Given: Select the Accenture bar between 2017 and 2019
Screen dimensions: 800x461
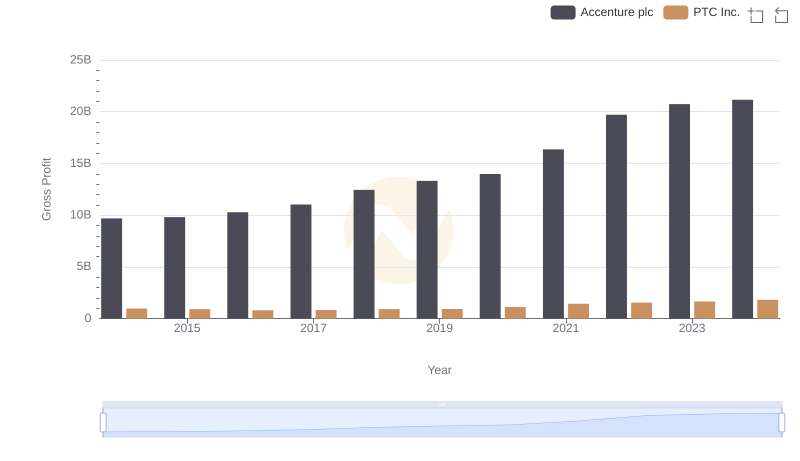Looking at the screenshot, I should [x=364, y=254].
